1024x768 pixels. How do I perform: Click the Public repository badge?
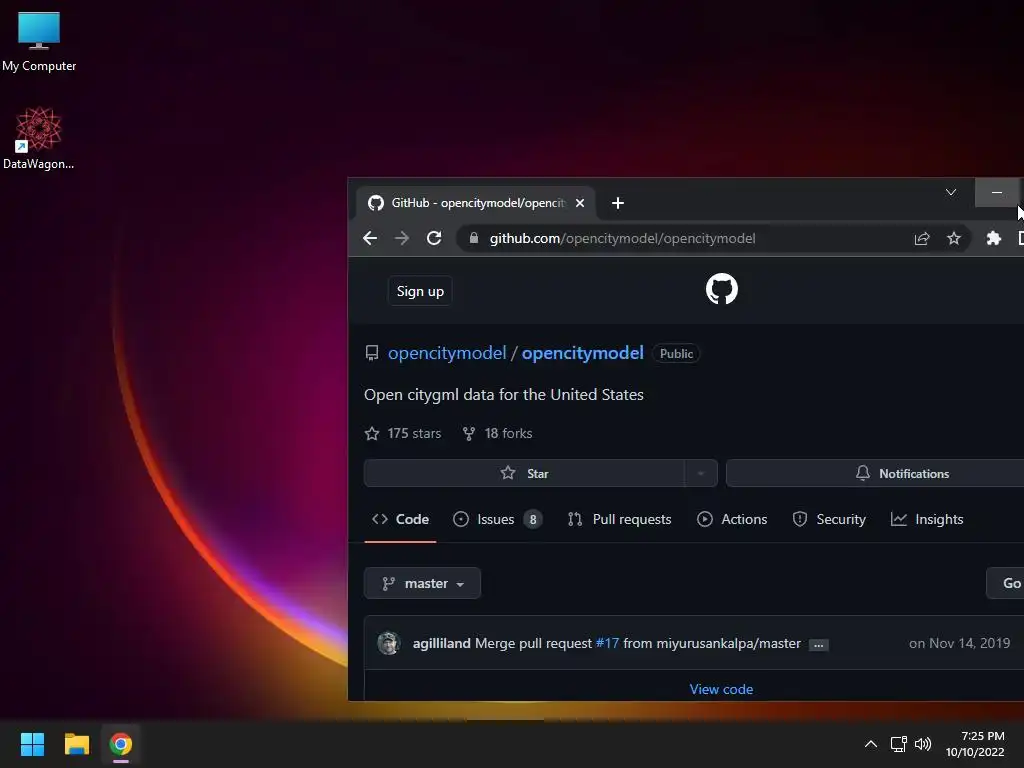(676, 353)
